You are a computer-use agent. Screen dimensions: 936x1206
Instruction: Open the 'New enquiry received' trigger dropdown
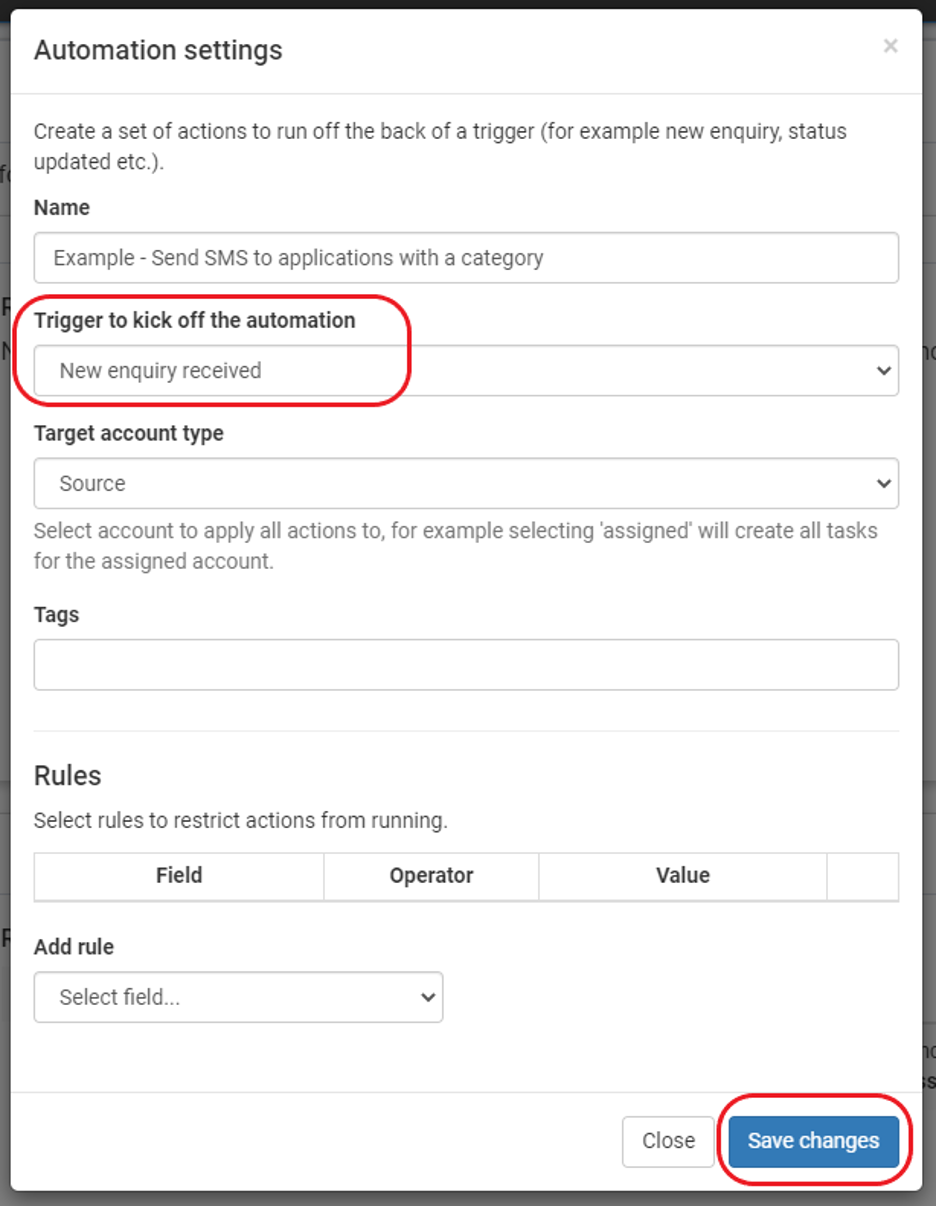466,370
